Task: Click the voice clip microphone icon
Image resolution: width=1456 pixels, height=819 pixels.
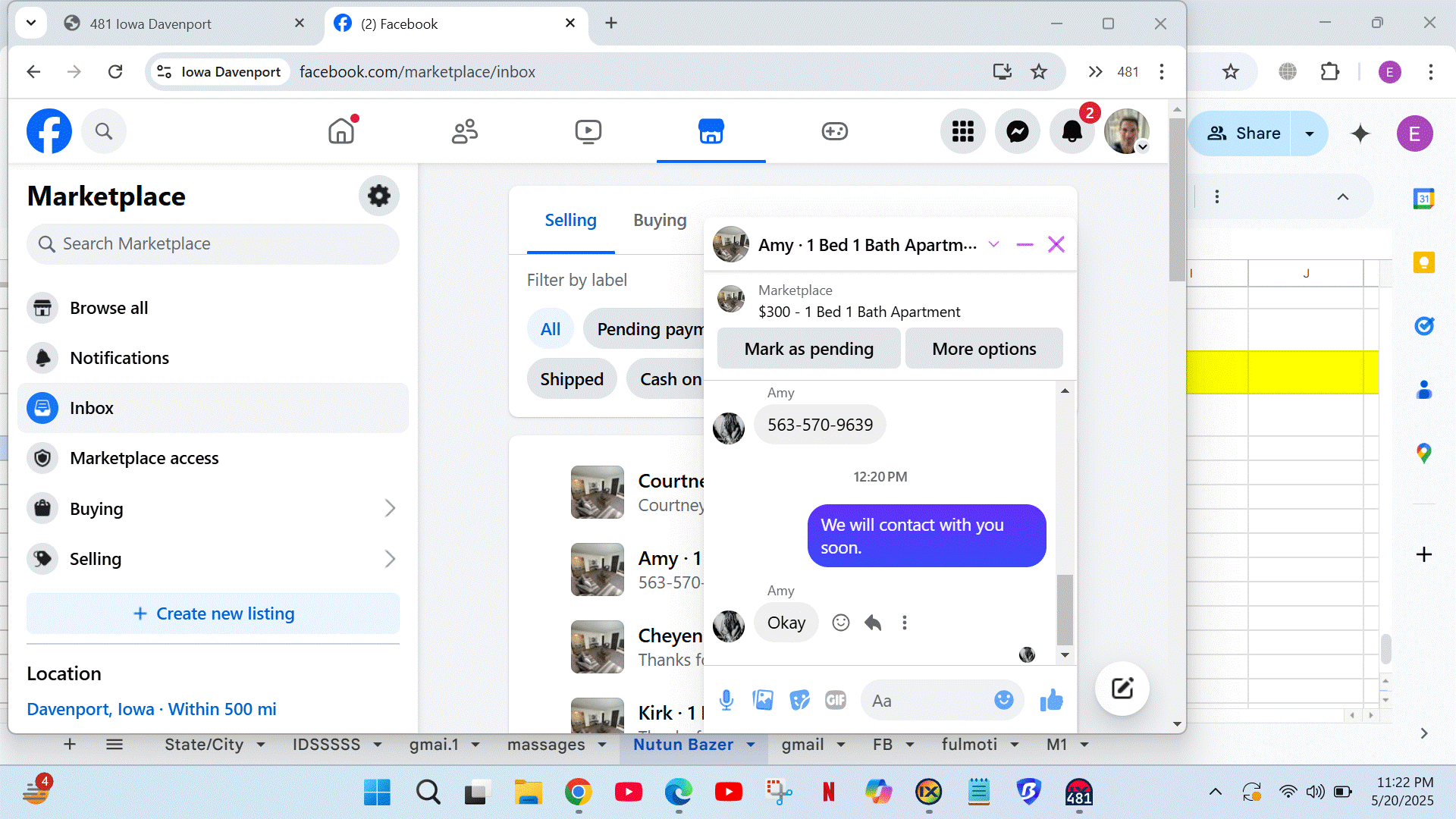Action: pos(726,700)
